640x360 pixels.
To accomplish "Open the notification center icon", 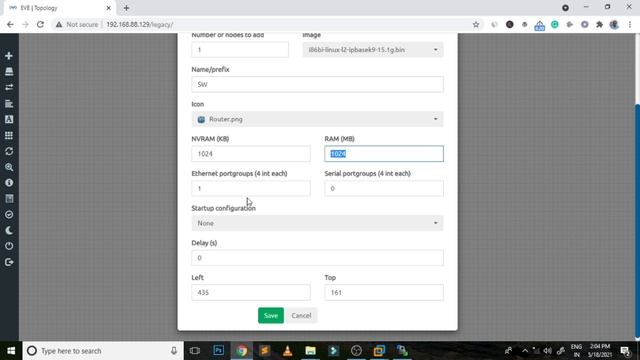I will (x=625, y=351).
